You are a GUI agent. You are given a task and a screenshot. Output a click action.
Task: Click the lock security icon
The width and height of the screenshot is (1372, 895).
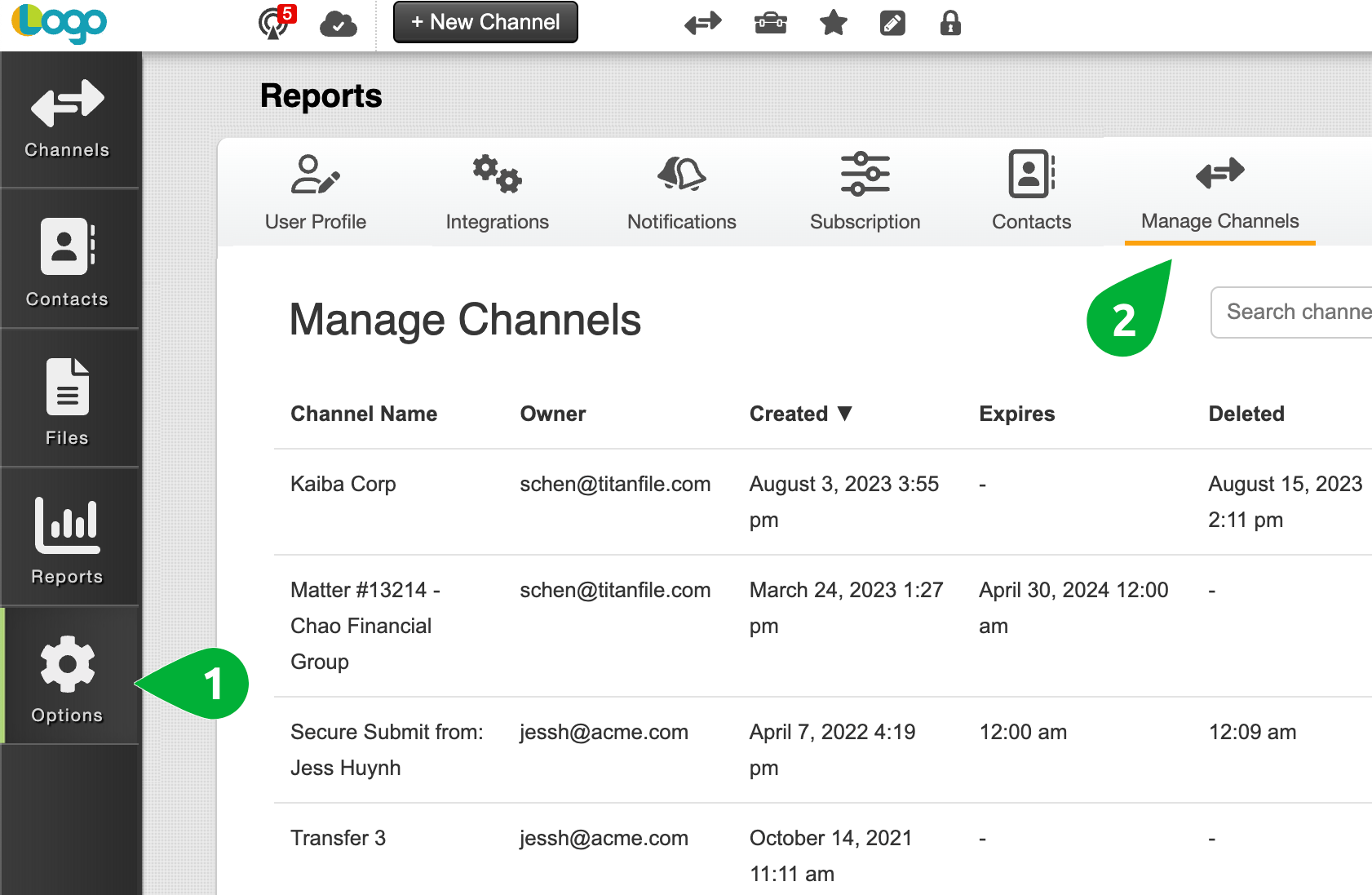coord(949,23)
